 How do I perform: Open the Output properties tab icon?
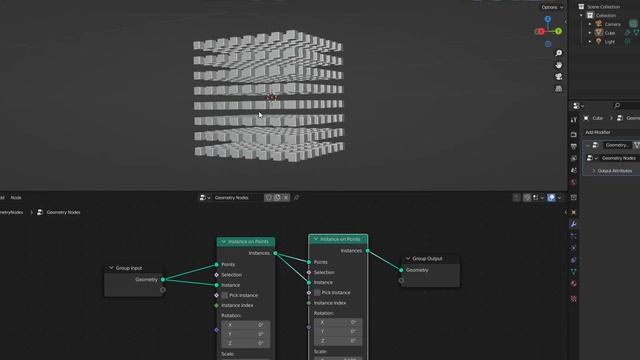click(x=573, y=146)
